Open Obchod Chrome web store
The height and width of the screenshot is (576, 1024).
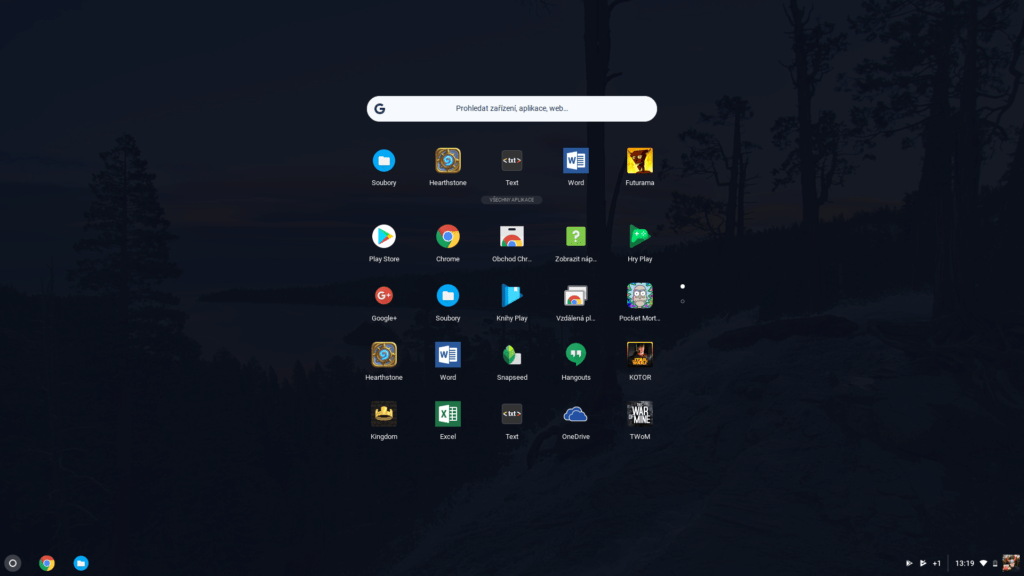(x=512, y=237)
